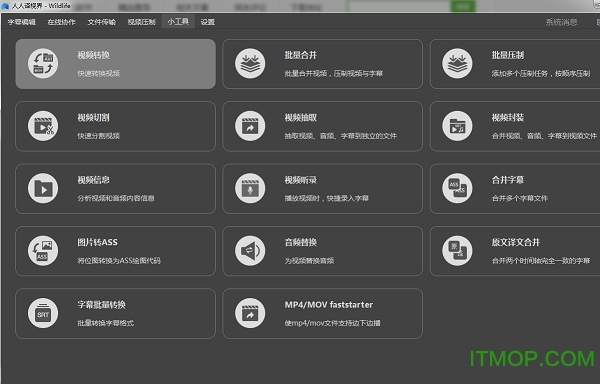
Task: Click the 批量合并视频，压制视频与字幕 description
Action: tap(334, 73)
